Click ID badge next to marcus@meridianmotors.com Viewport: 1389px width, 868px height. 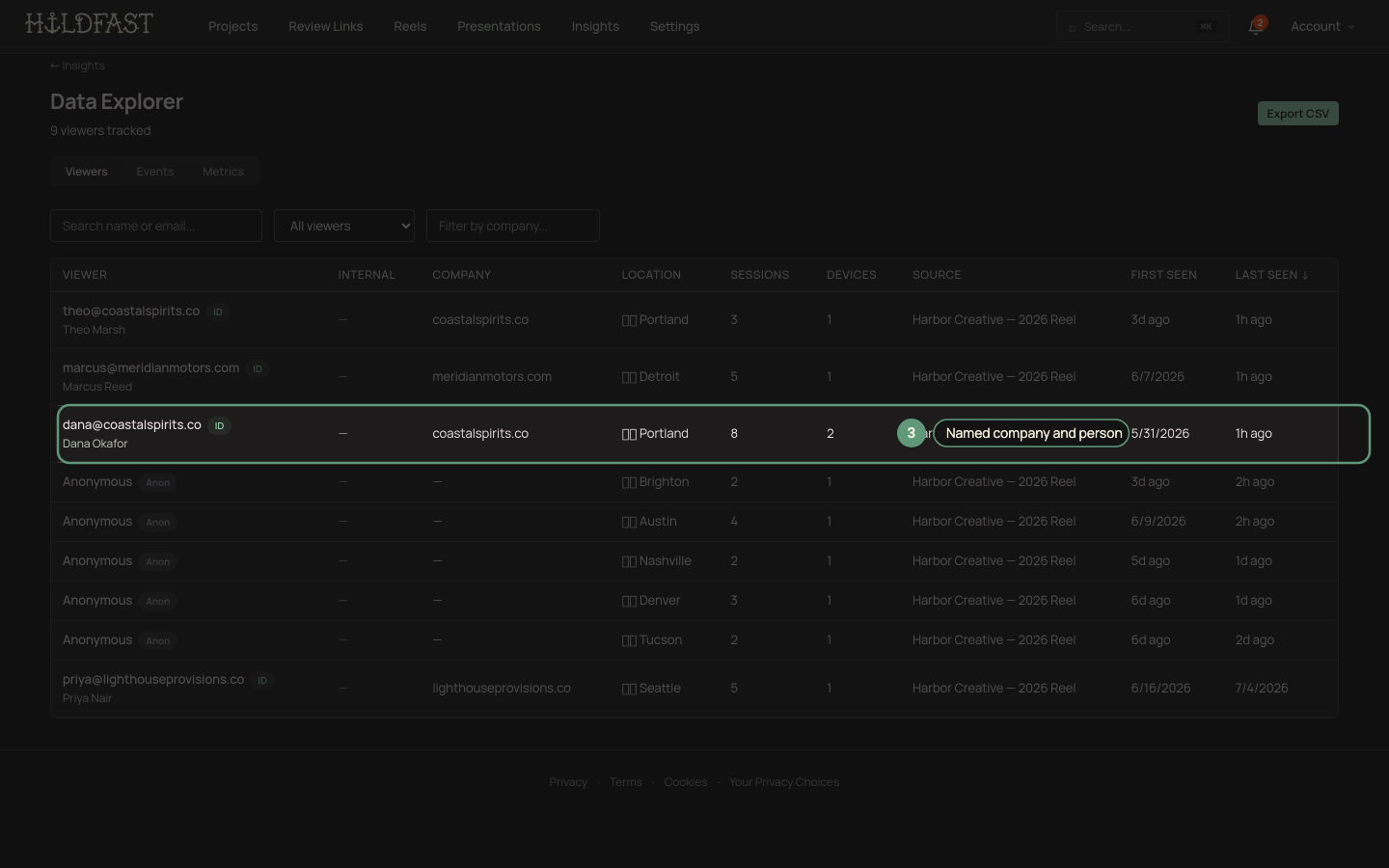(258, 369)
